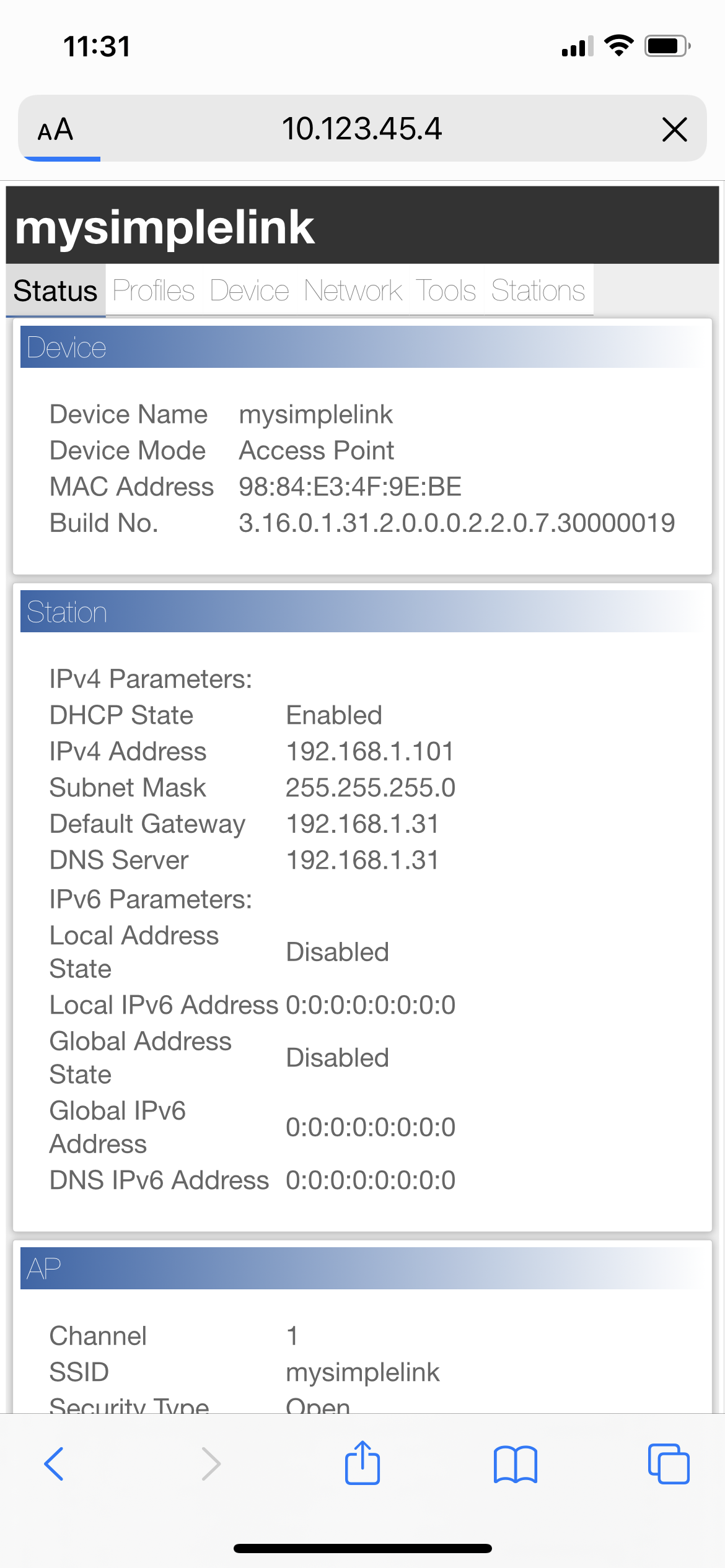Tap the Safari back arrow icon
The image size is (725, 1568).
pos(54,1464)
